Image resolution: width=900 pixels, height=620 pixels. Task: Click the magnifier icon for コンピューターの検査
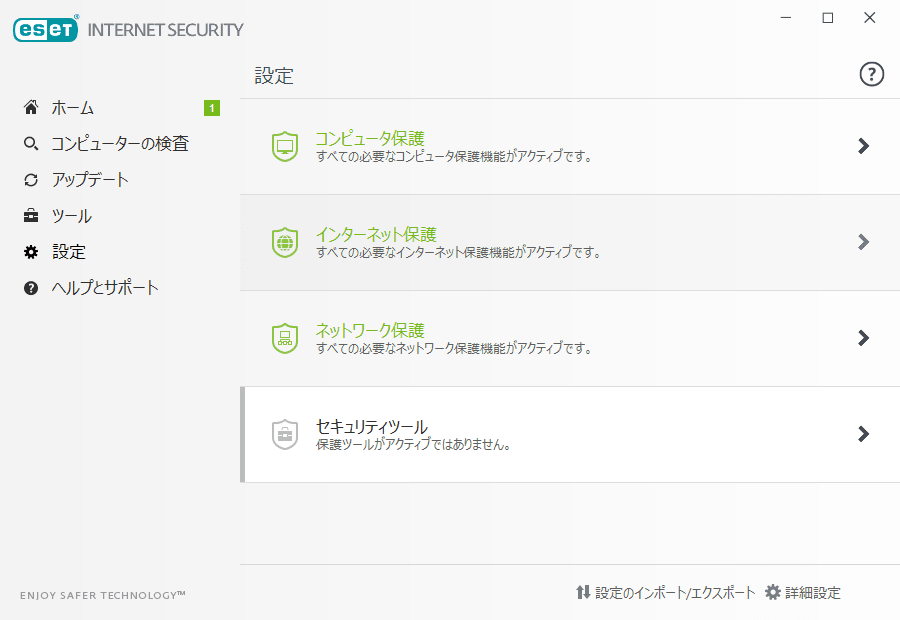[x=31, y=144]
